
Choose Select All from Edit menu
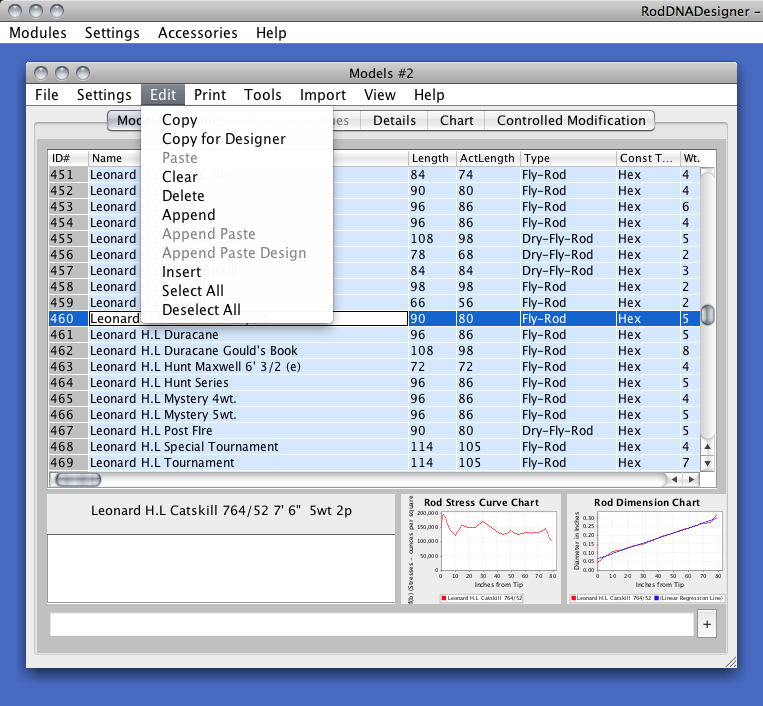click(236, 290)
